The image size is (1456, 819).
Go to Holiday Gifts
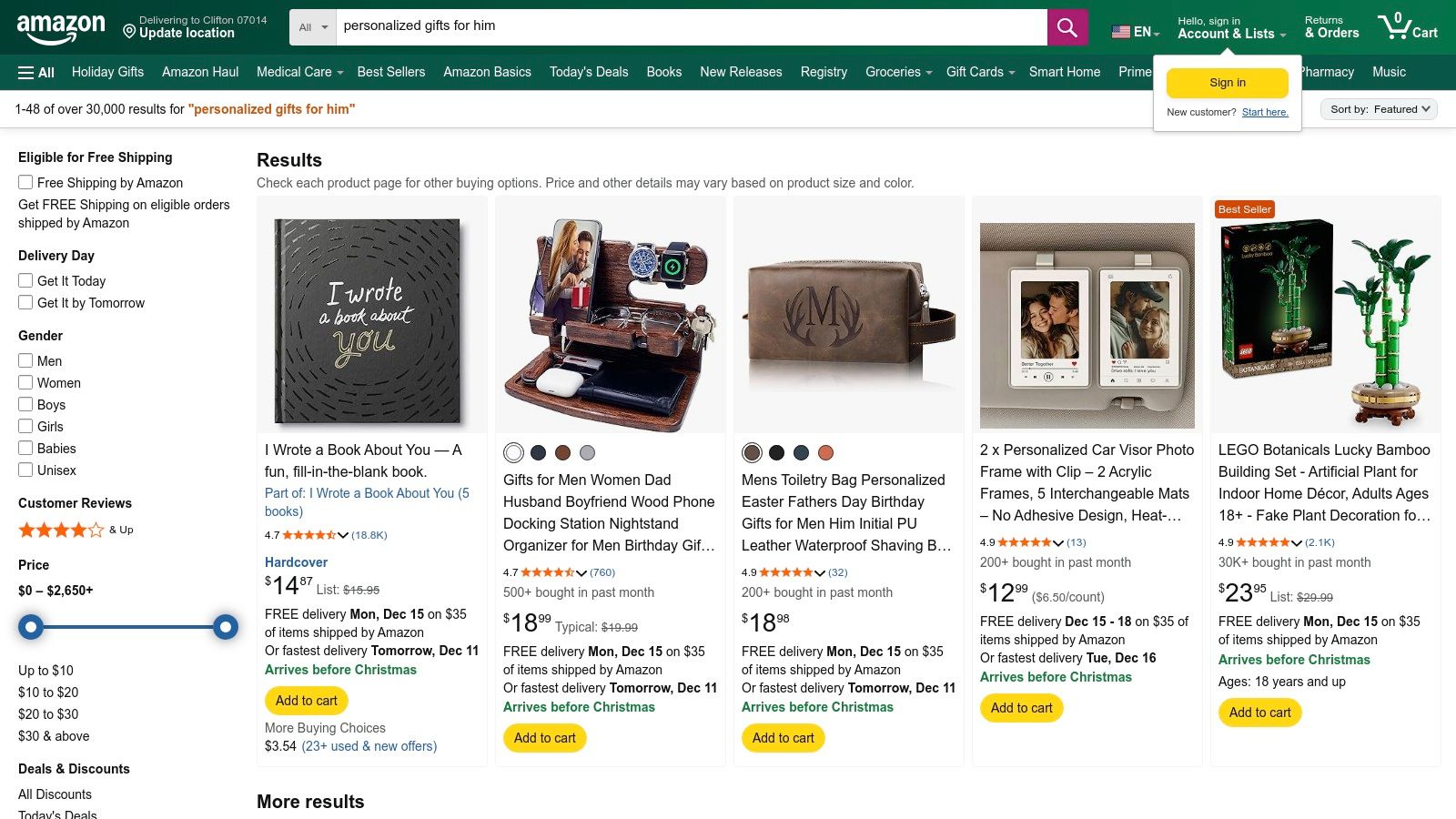click(107, 72)
